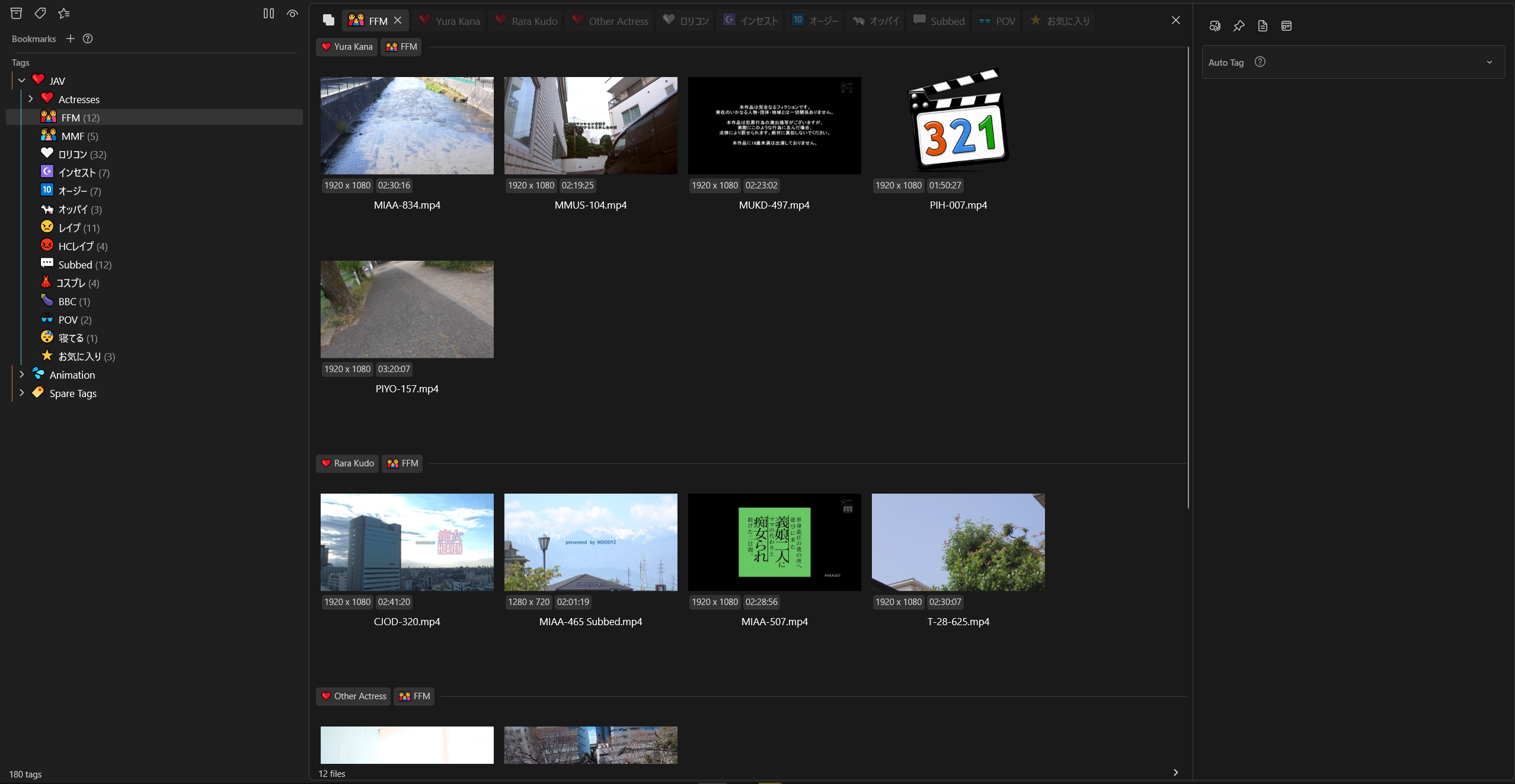
Task: Click the file list vertical scrollbar
Action: point(1188,277)
